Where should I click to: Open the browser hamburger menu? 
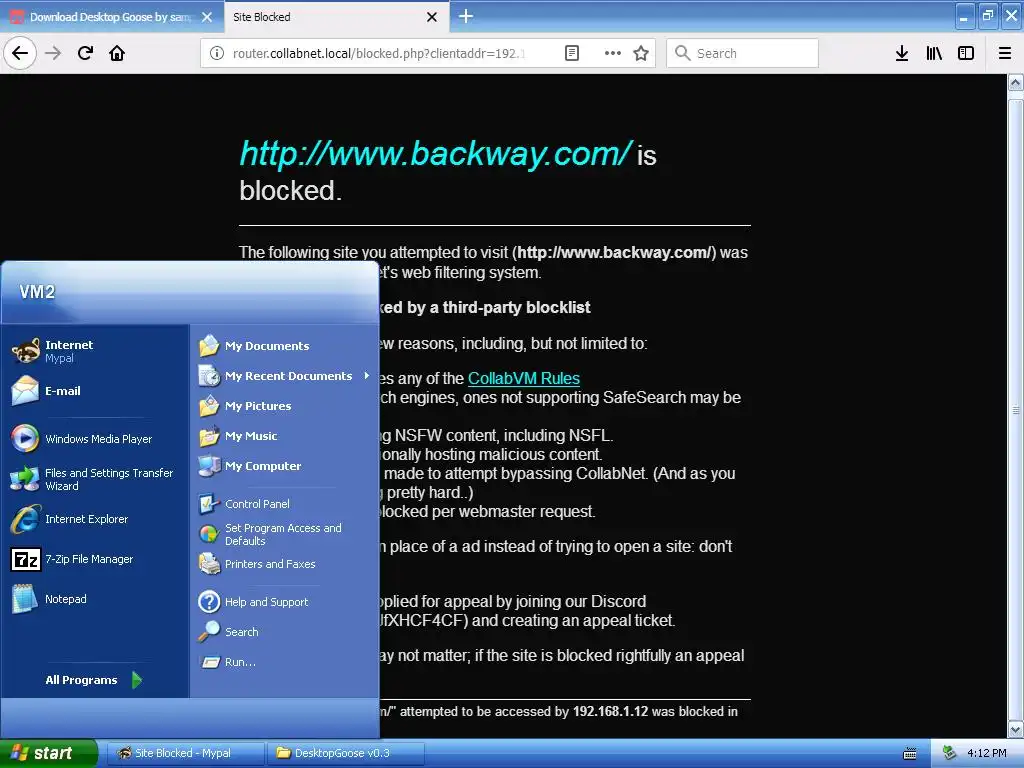tap(1005, 53)
